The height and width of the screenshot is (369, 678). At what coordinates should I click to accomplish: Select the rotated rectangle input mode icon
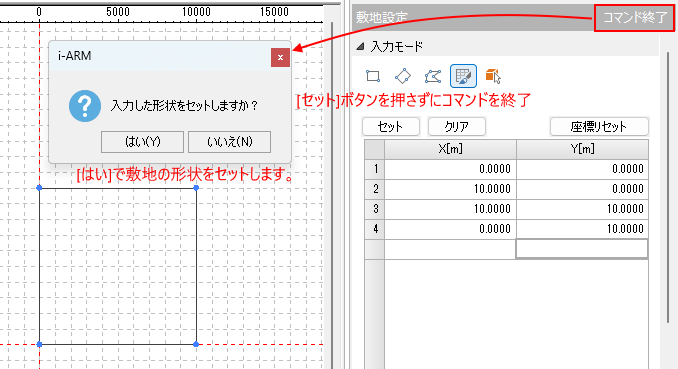coord(403,76)
